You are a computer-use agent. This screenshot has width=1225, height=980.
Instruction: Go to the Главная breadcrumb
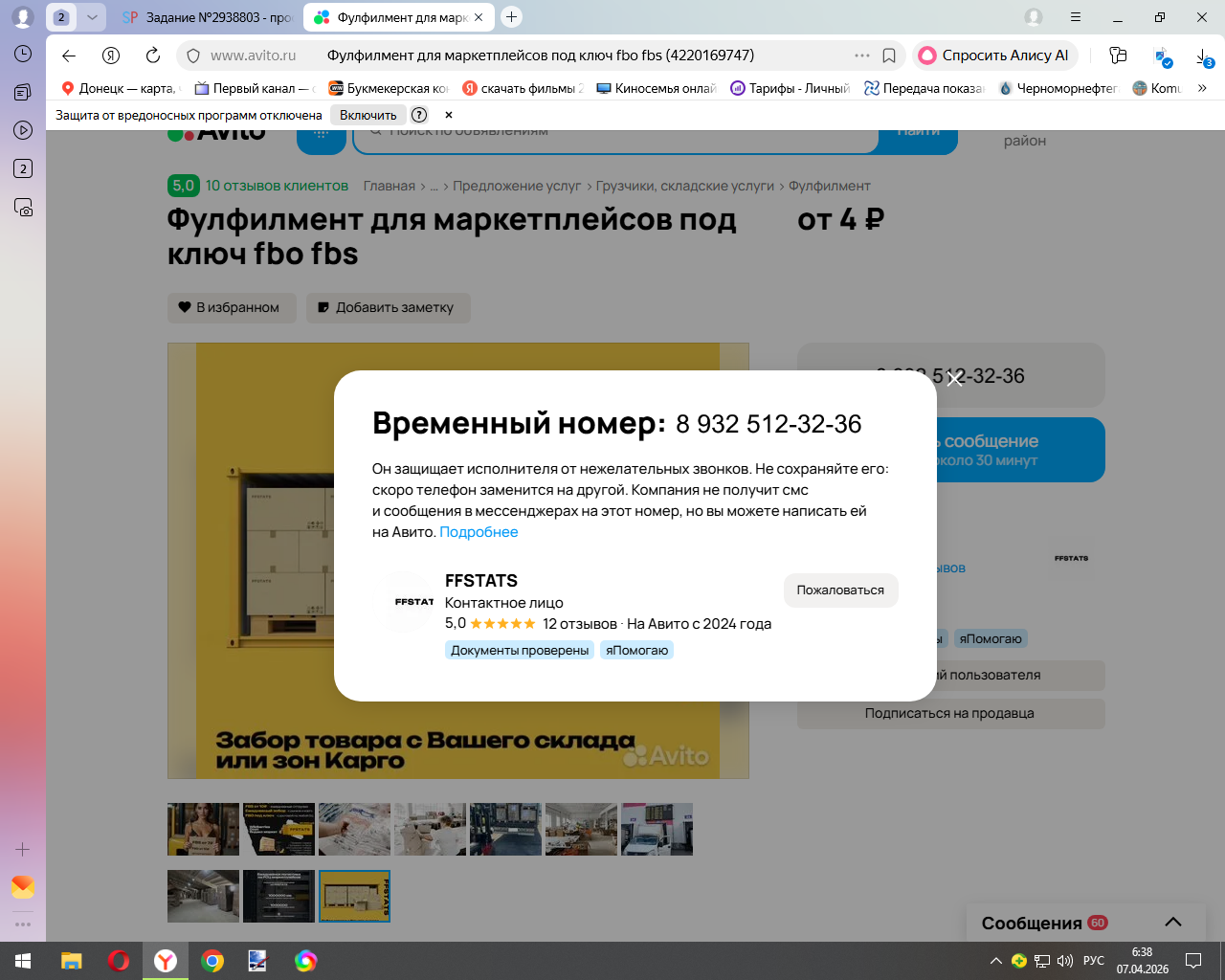tap(390, 186)
